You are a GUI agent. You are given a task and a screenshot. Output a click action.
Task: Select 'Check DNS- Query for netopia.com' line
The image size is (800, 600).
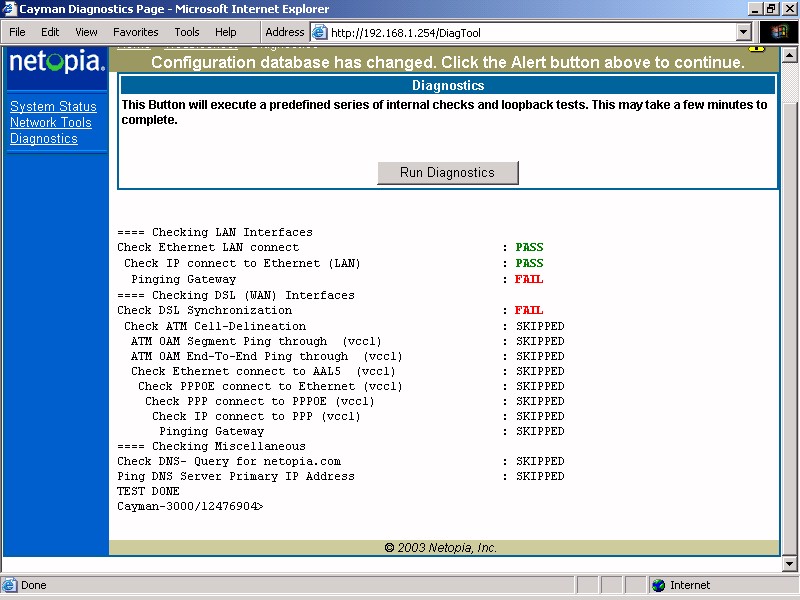point(229,461)
